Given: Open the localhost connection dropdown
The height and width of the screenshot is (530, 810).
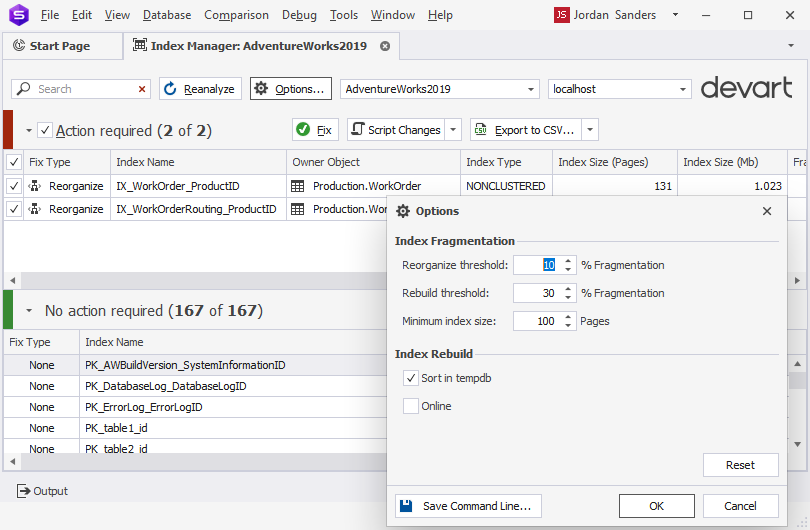Looking at the screenshot, I should (683, 89).
